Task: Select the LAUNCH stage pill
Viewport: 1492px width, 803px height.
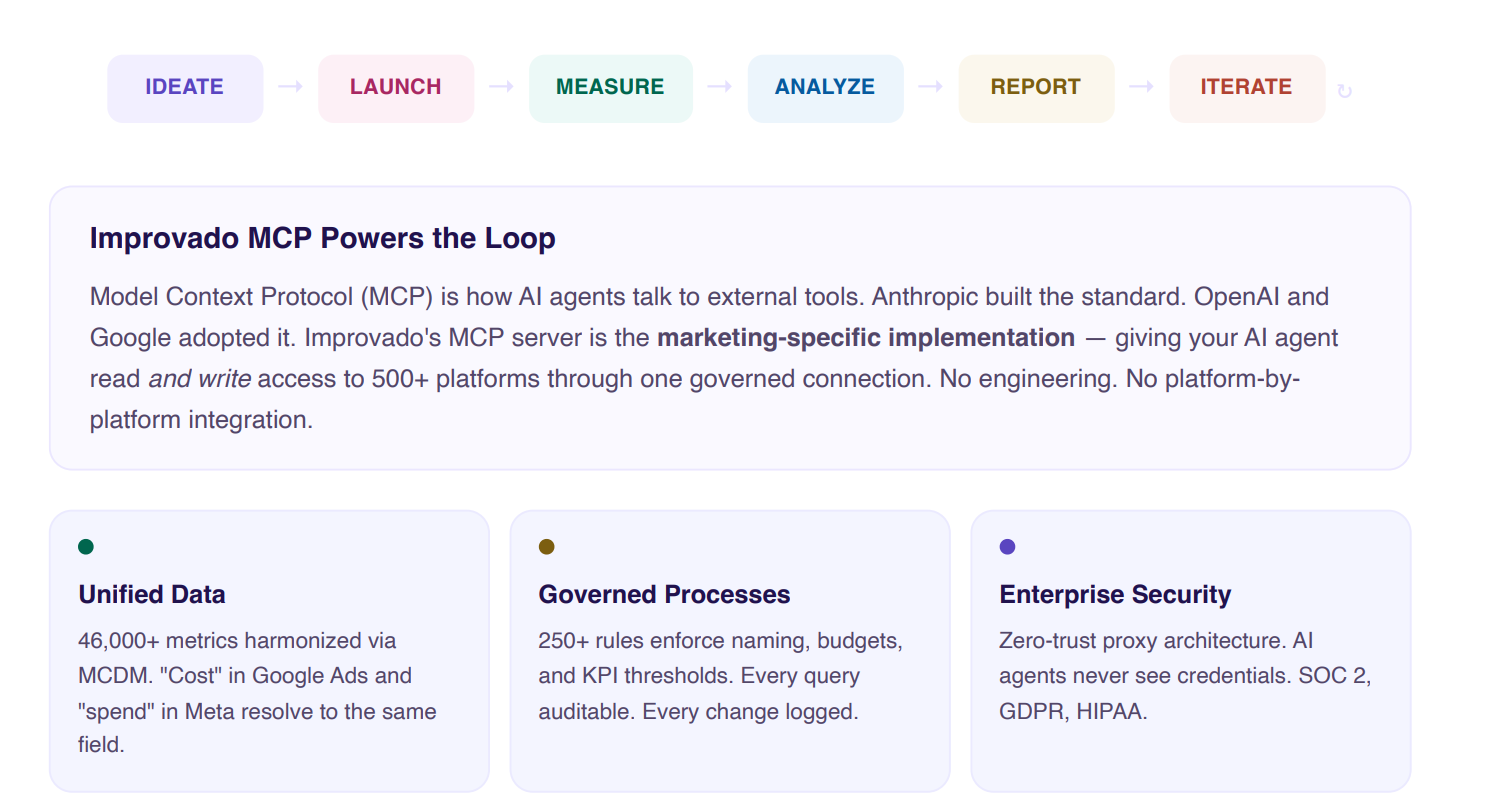Action: tap(396, 88)
